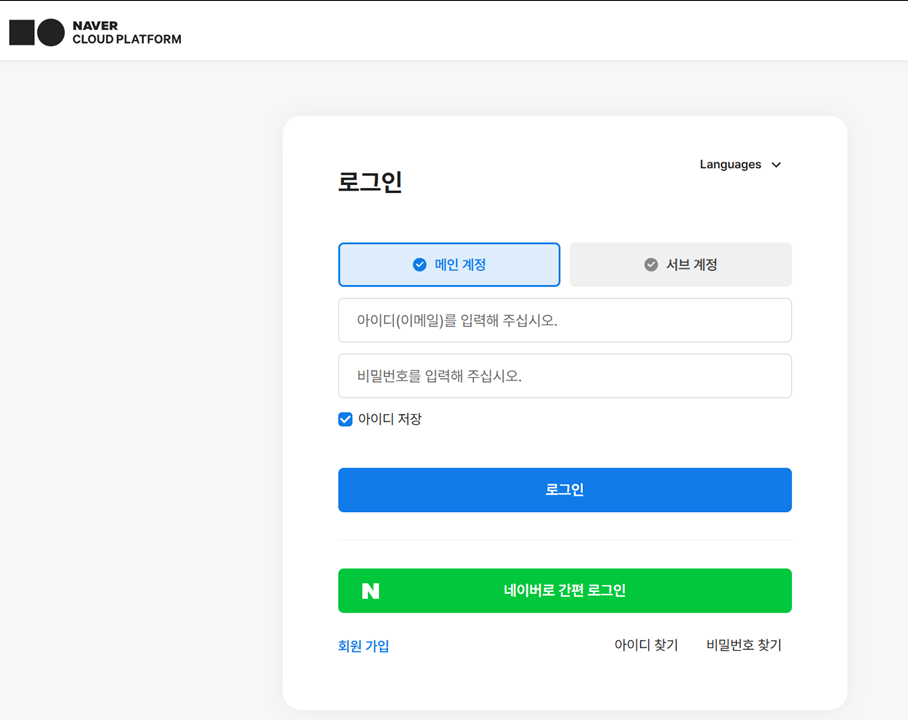Uncheck the 아이디 저장 checkbox

click(x=345, y=419)
